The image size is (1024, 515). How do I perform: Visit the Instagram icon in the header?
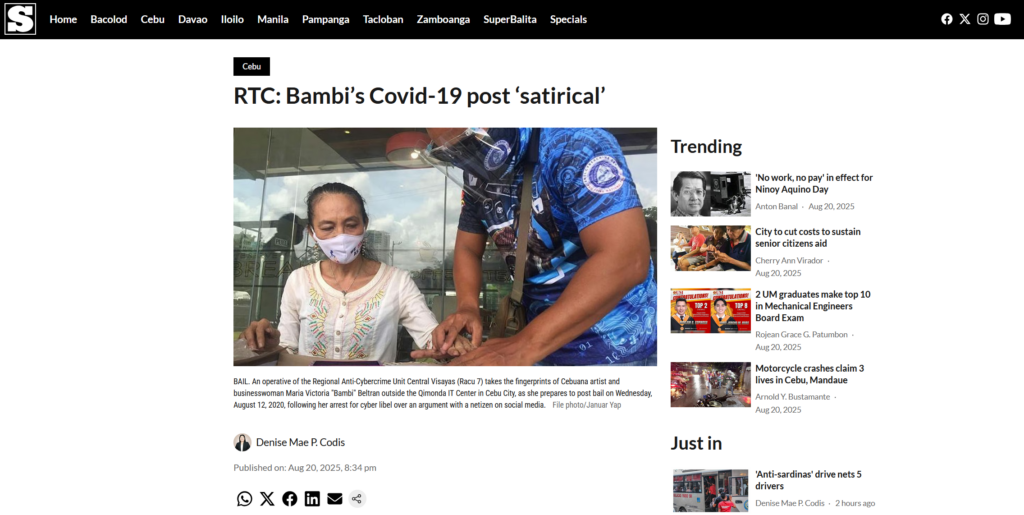point(982,19)
